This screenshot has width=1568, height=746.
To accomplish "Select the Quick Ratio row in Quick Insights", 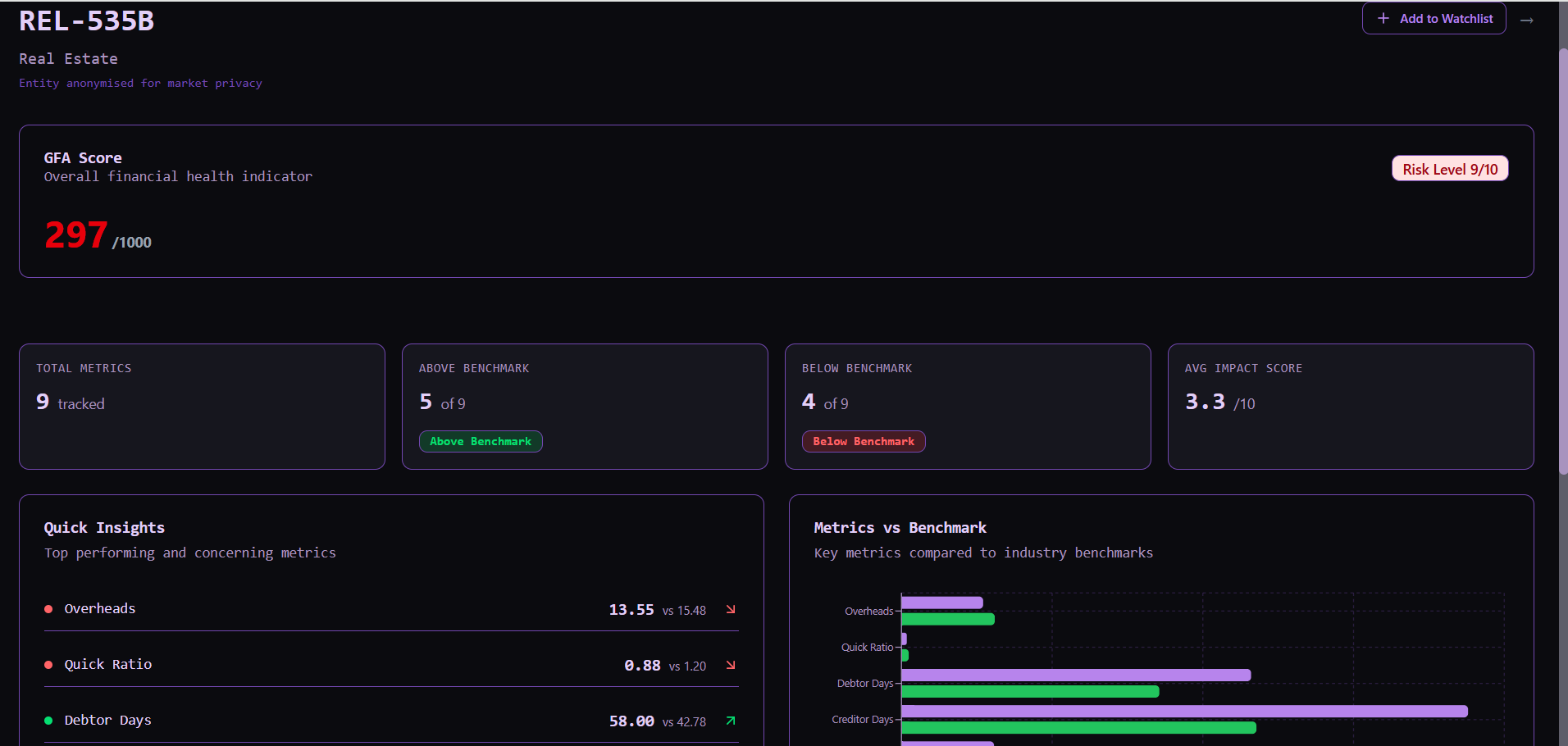I will (391, 665).
